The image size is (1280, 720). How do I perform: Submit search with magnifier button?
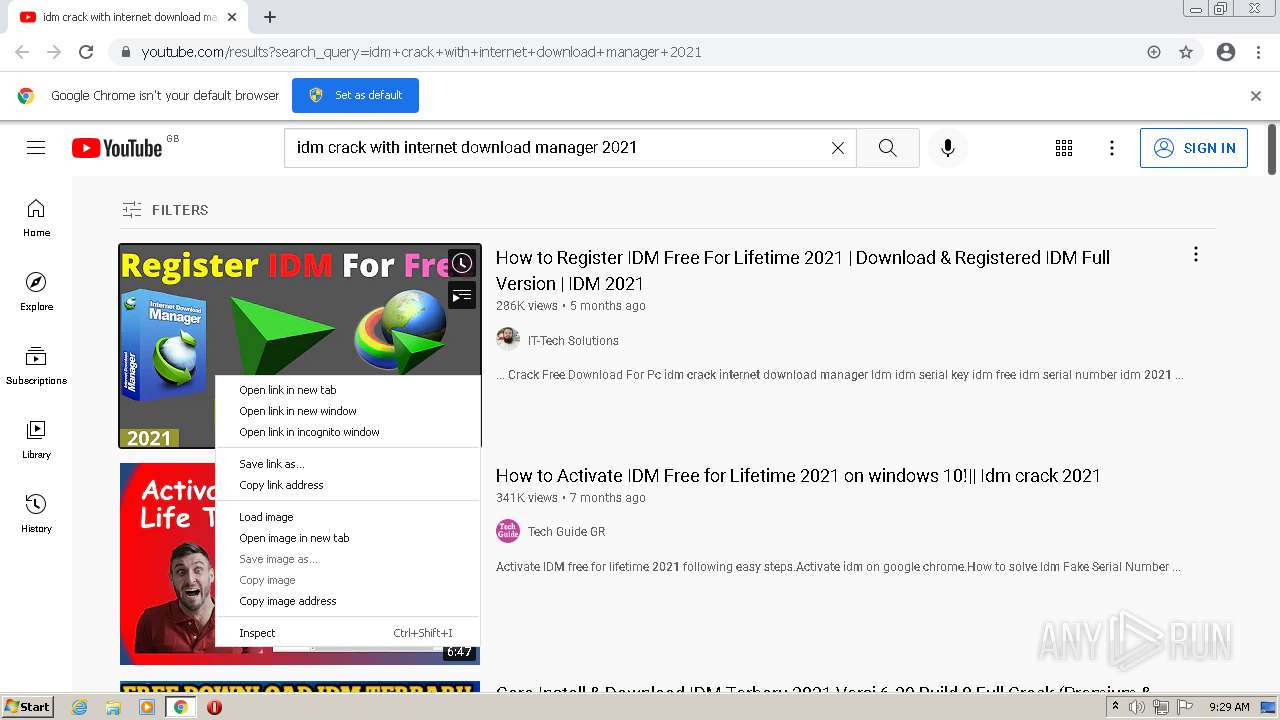pos(887,148)
